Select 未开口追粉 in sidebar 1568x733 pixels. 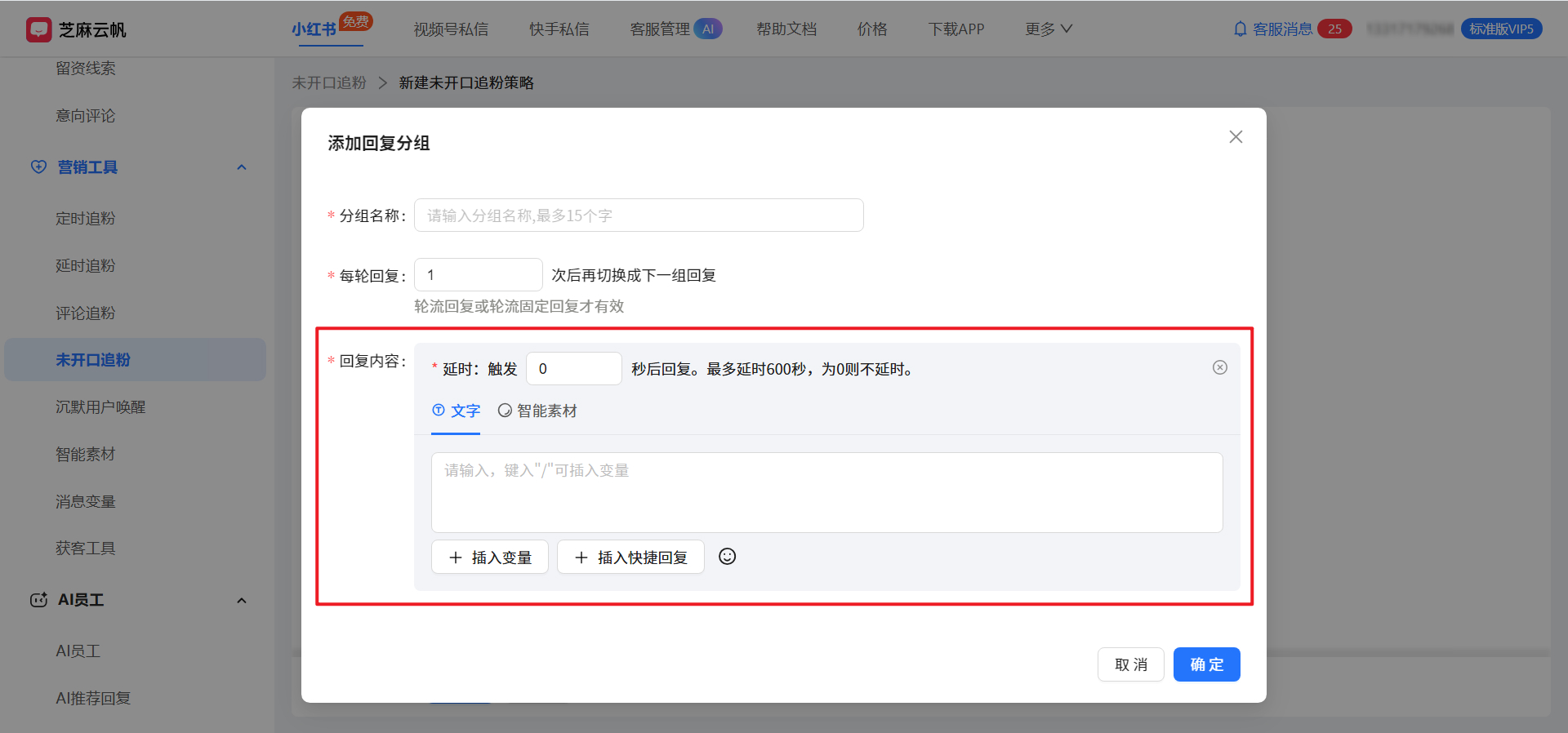(x=135, y=360)
